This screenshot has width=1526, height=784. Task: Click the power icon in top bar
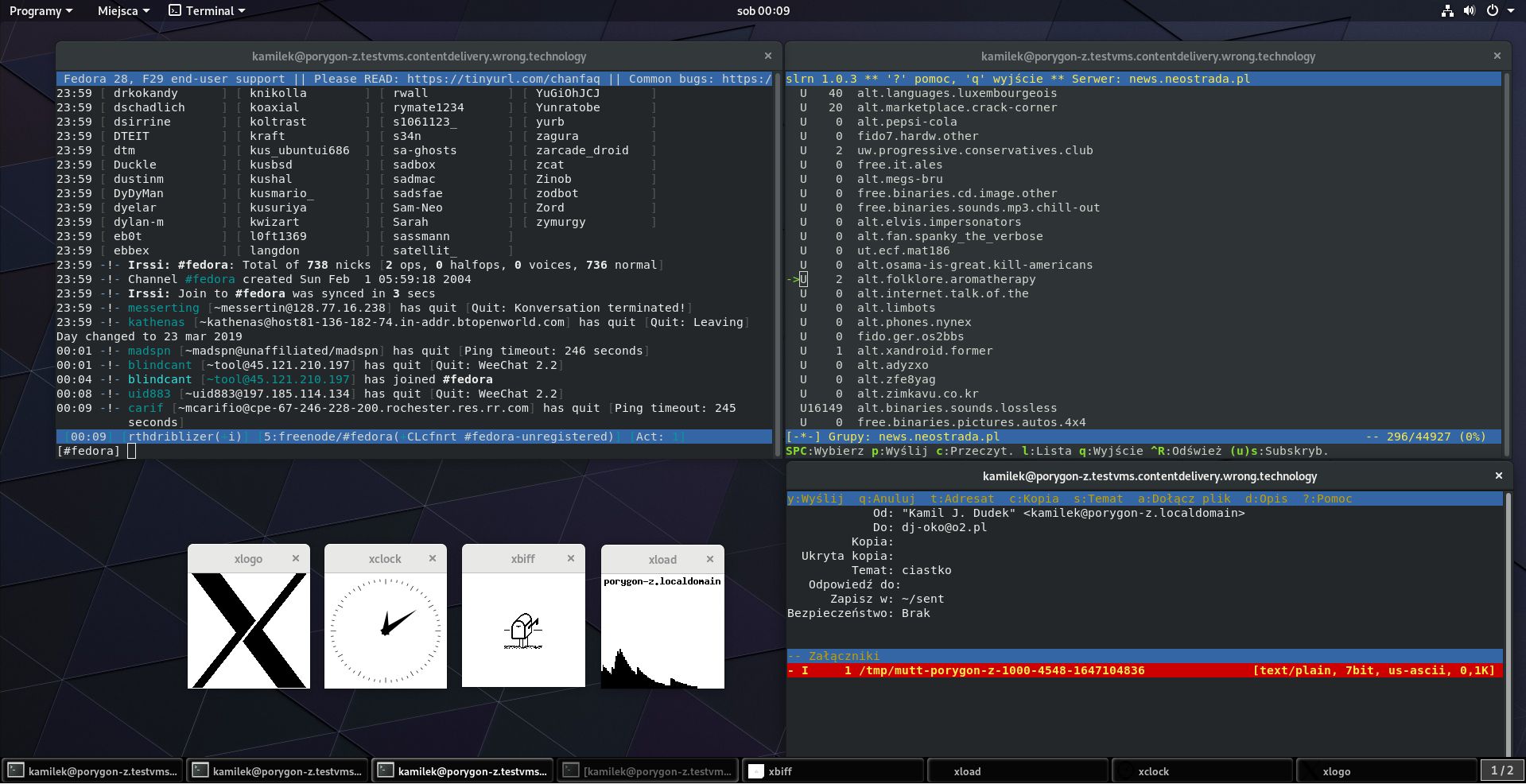1493,11
